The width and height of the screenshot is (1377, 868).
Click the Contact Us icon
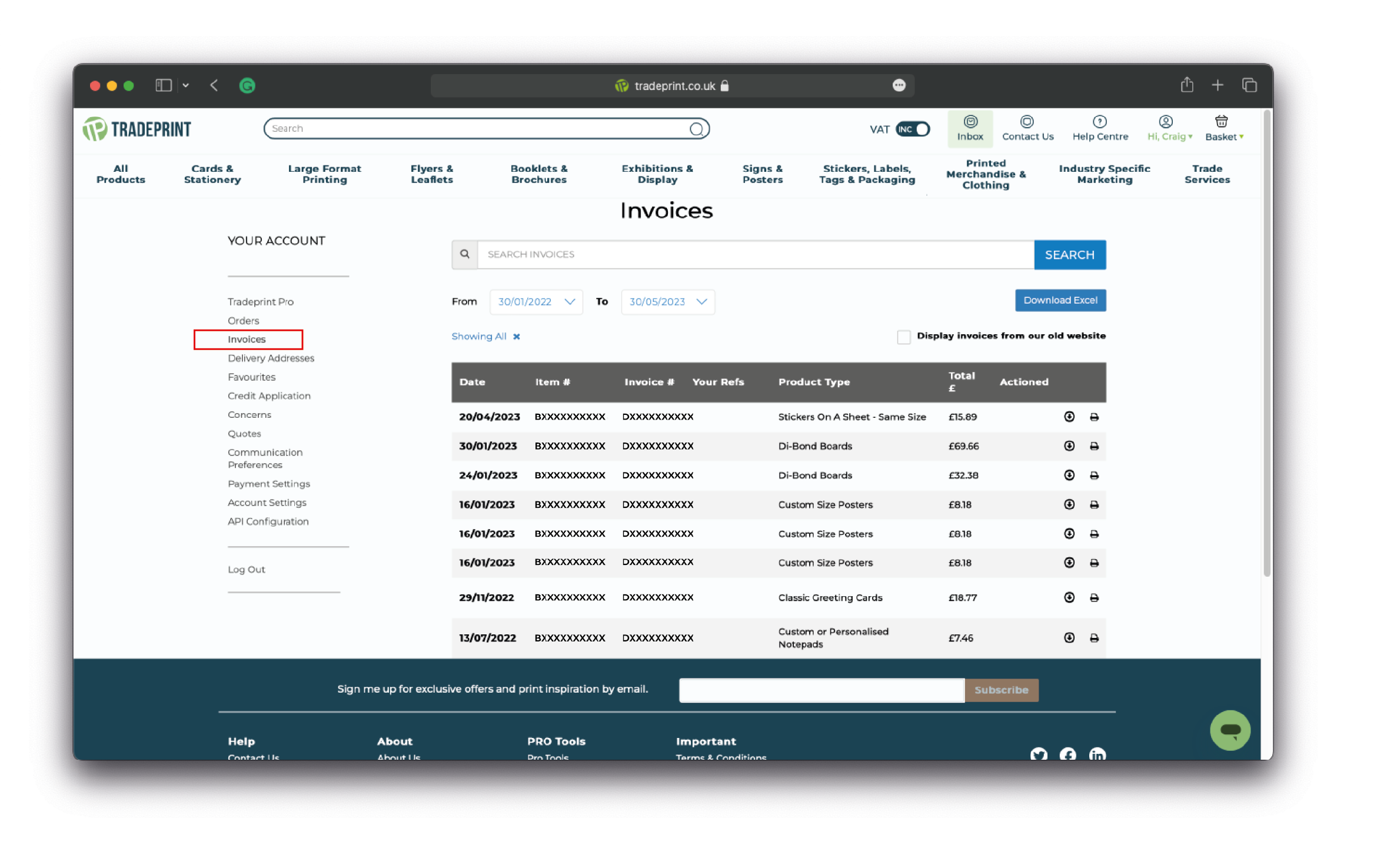tap(1027, 128)
